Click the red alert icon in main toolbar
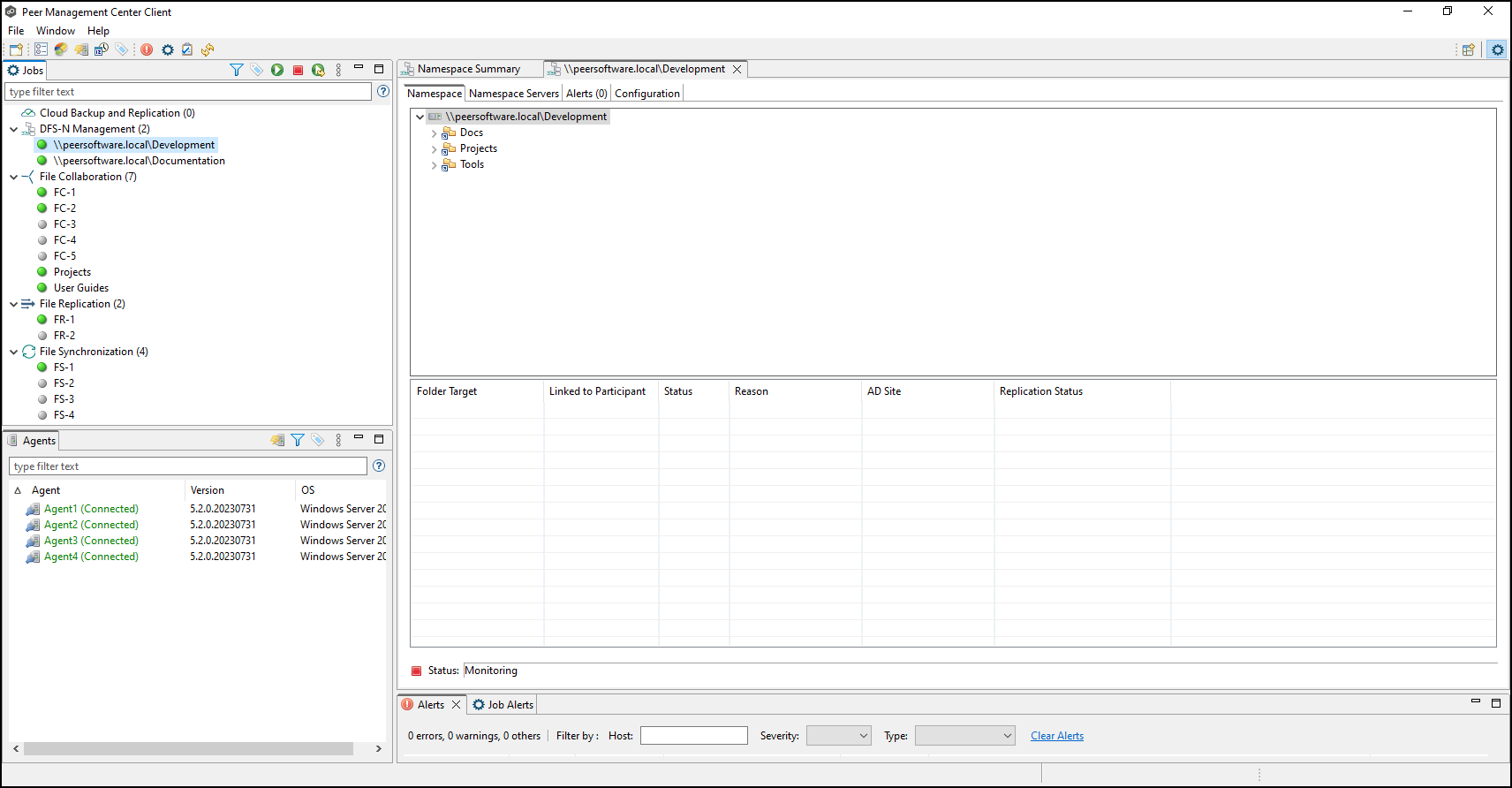The width and height of the screenshot is (1512, 788). (x=147, y=49)
